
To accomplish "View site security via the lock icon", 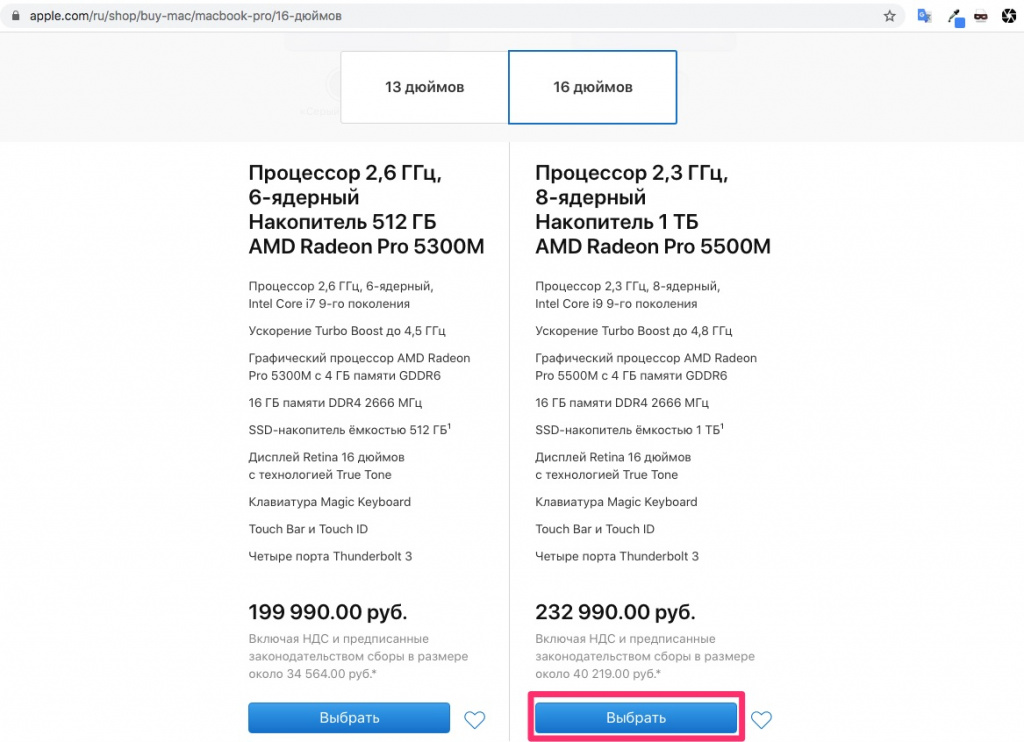I will (x=14, y=17).
